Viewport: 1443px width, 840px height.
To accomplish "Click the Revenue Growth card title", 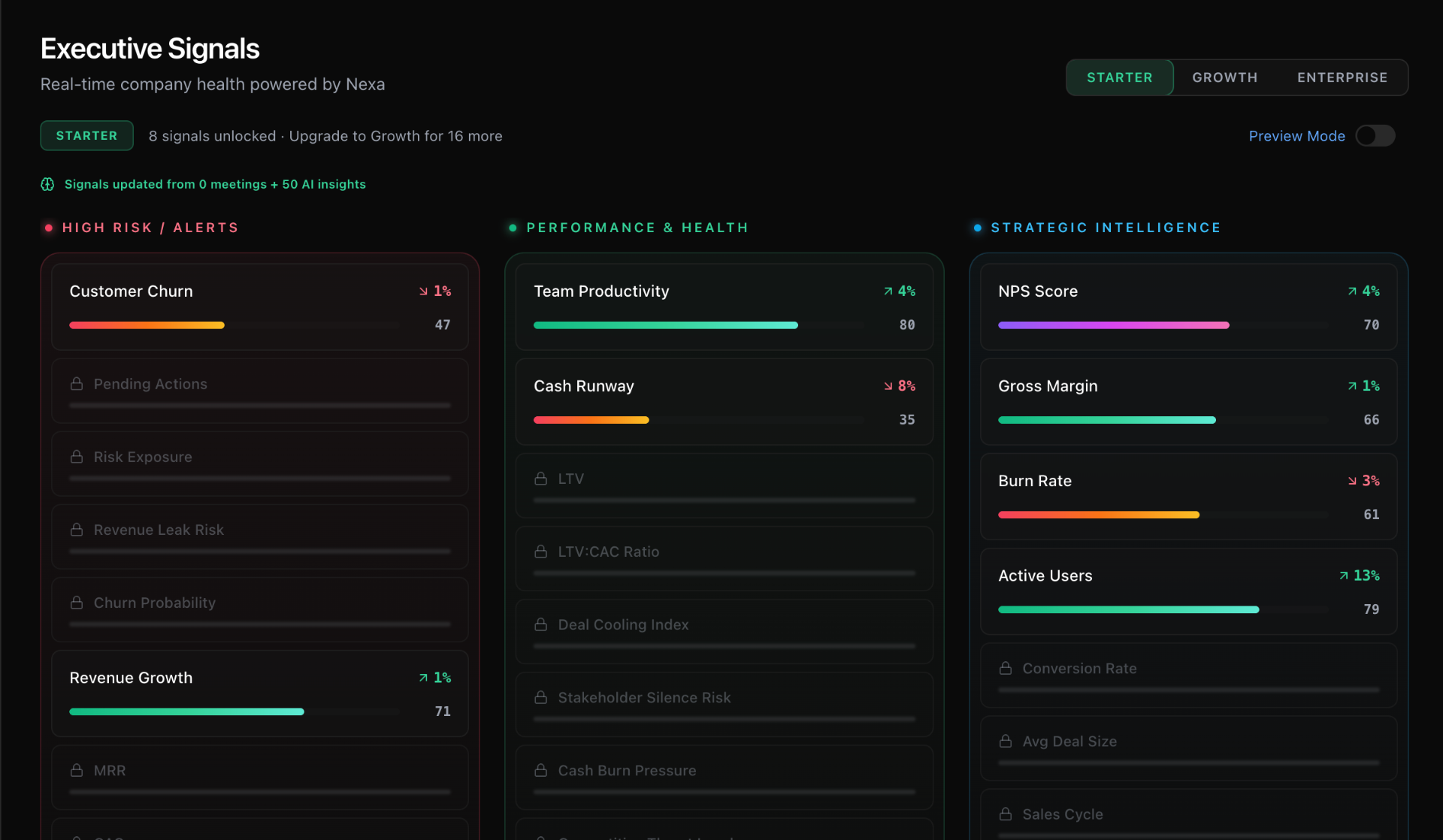I will coord(131,678).
